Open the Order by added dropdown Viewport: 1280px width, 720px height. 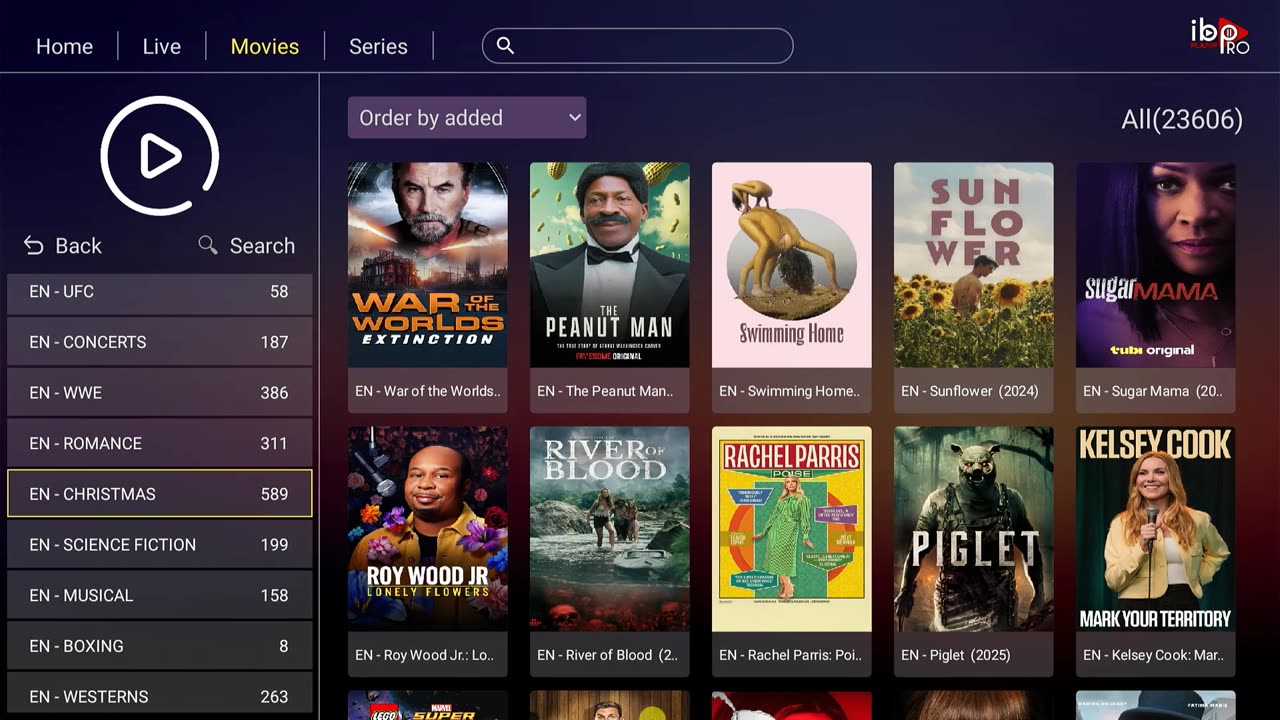point(467,118)
